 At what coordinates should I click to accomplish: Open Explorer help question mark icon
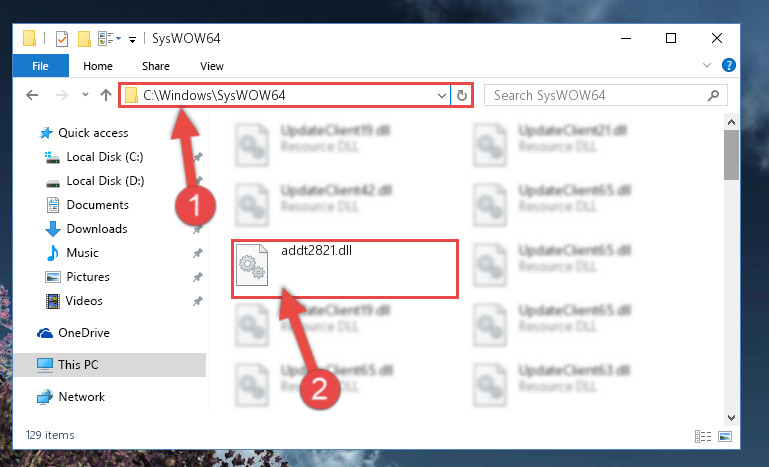pos(729,65)
